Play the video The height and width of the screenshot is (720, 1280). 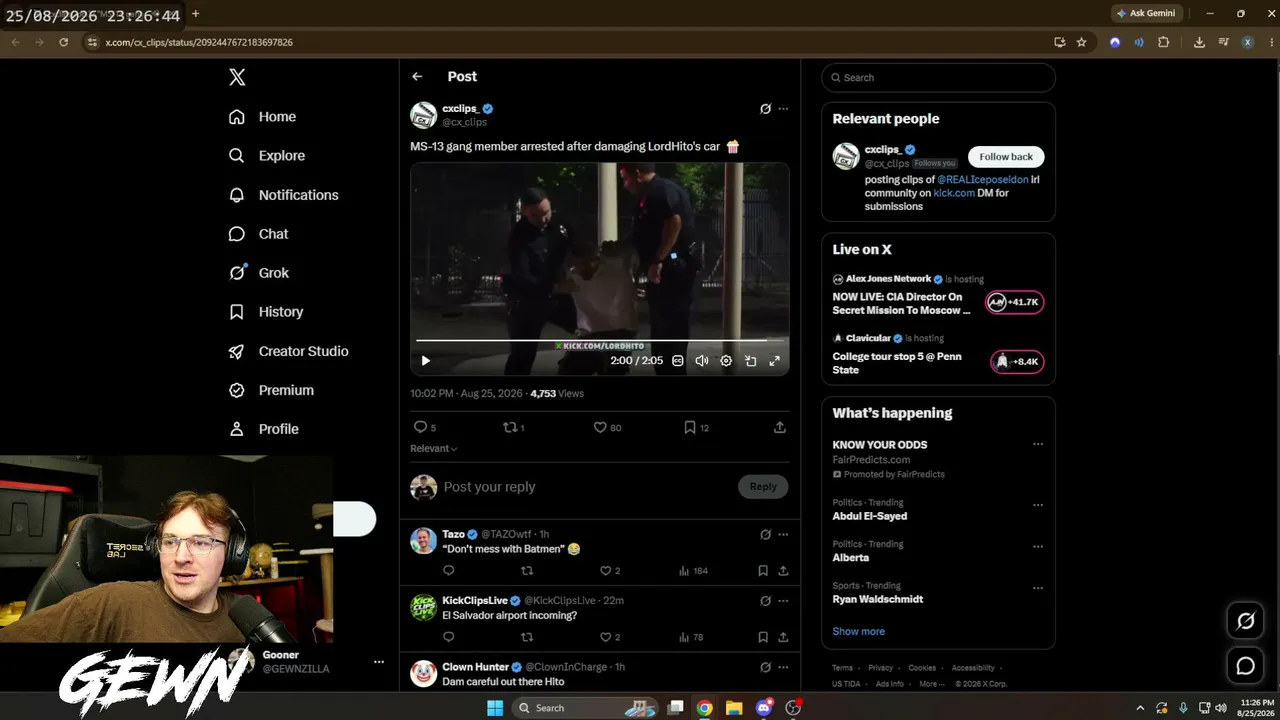(x=425, y=361)
